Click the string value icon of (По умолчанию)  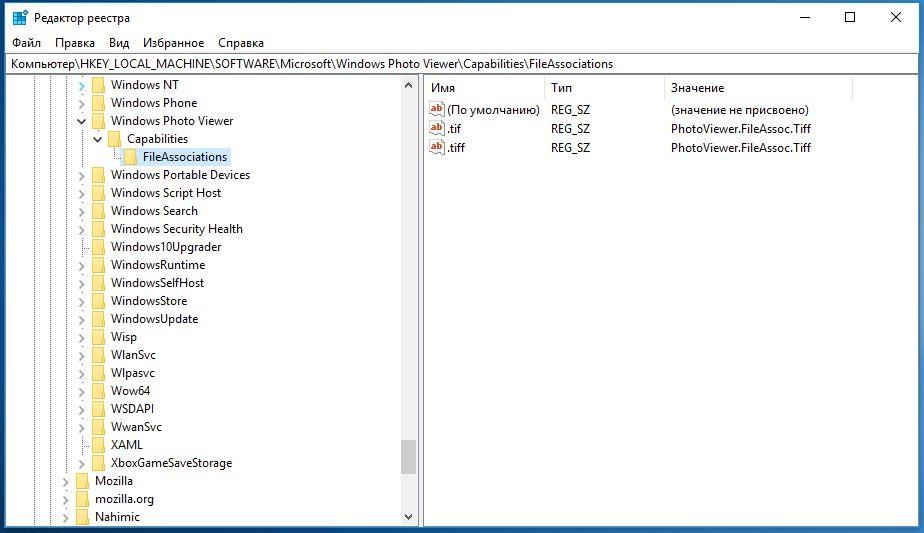click(x=437, y=109)
